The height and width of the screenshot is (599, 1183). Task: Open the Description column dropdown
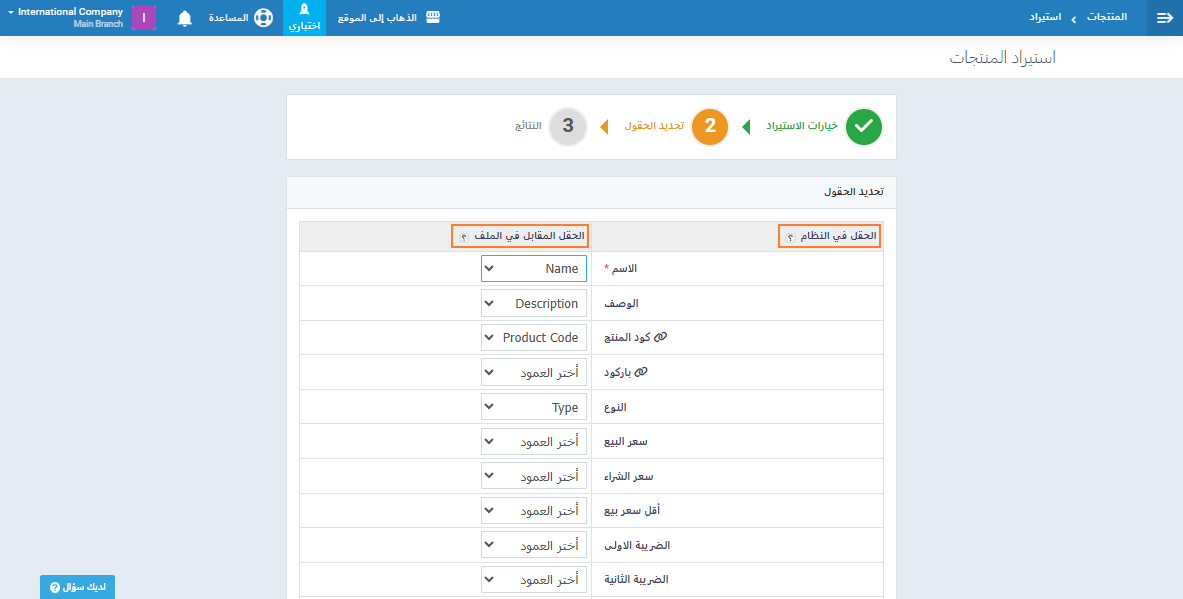coord(534,304)
